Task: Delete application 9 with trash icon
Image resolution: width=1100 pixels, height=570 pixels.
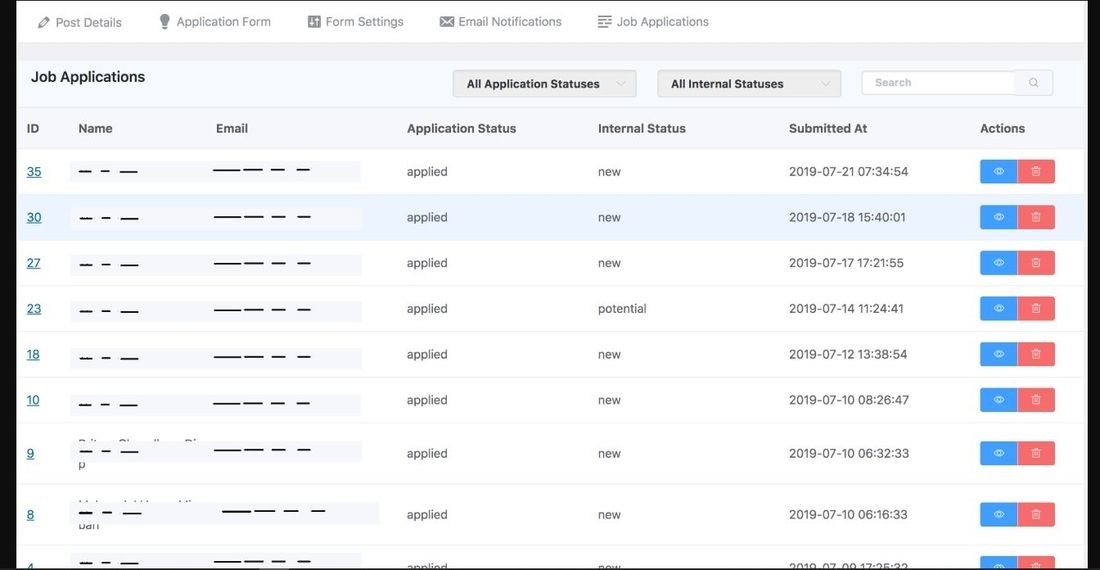Action: (1036, 454)
